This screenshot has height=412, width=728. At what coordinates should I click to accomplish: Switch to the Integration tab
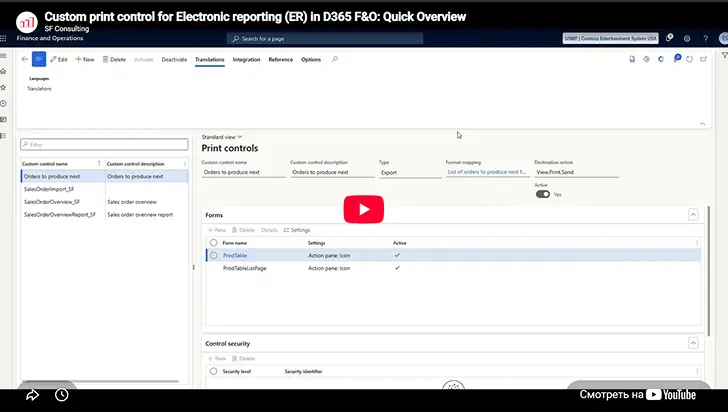[x=246, y=59]
